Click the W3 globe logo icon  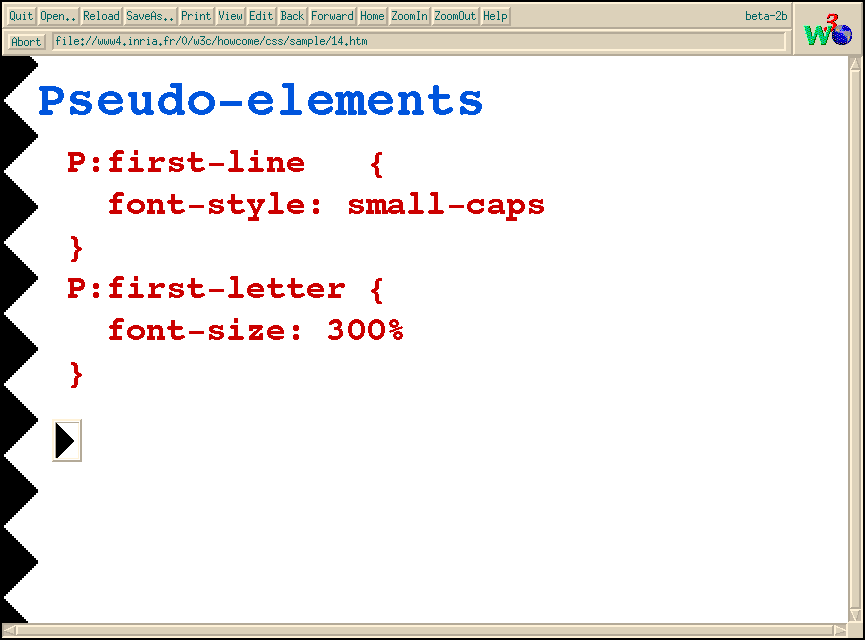coord(828,29)
